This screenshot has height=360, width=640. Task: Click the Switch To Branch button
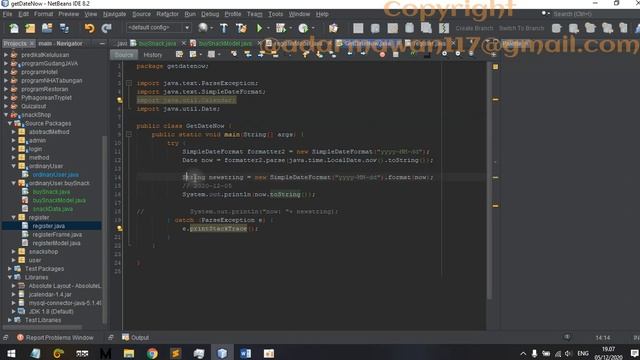click(521, 28)
